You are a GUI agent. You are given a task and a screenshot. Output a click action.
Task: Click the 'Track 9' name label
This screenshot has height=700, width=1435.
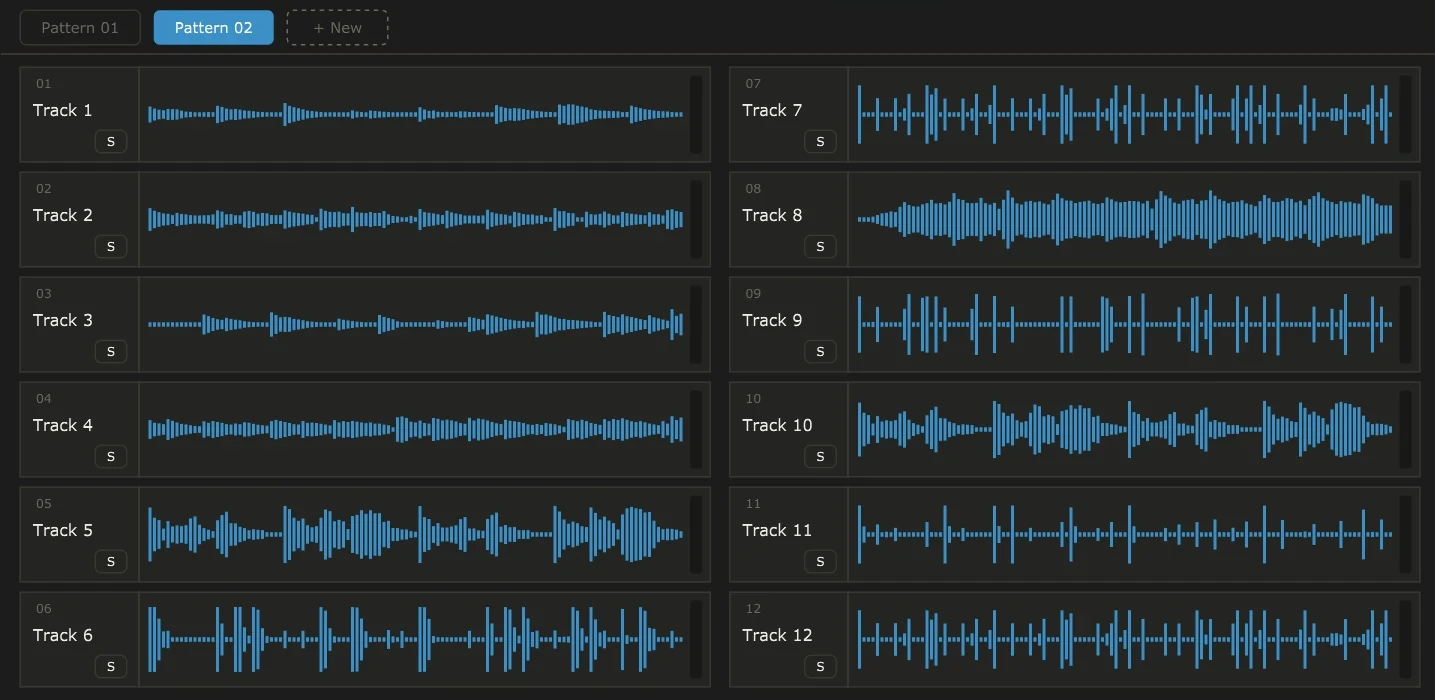coord(772,320)
